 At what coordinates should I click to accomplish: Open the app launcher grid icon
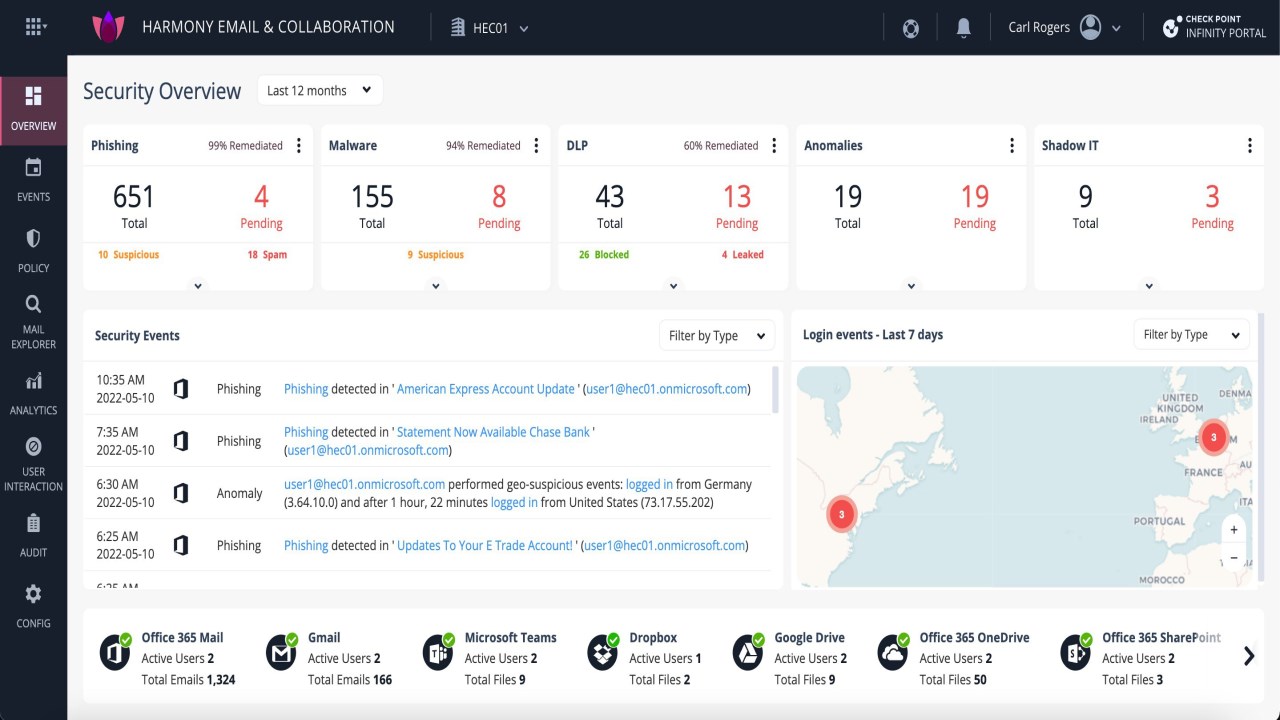click(34, 27)
